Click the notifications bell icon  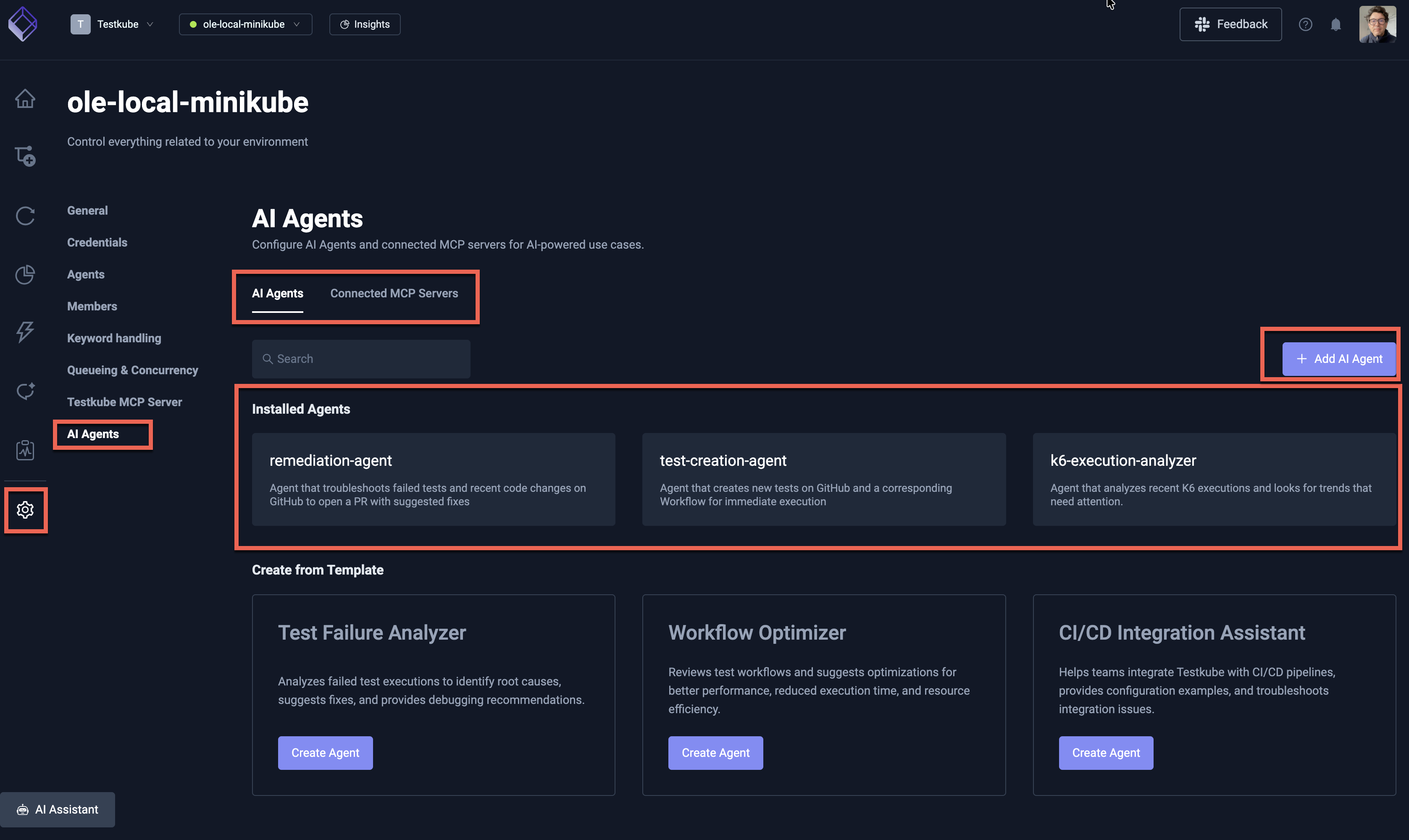tap(1335, 24)
